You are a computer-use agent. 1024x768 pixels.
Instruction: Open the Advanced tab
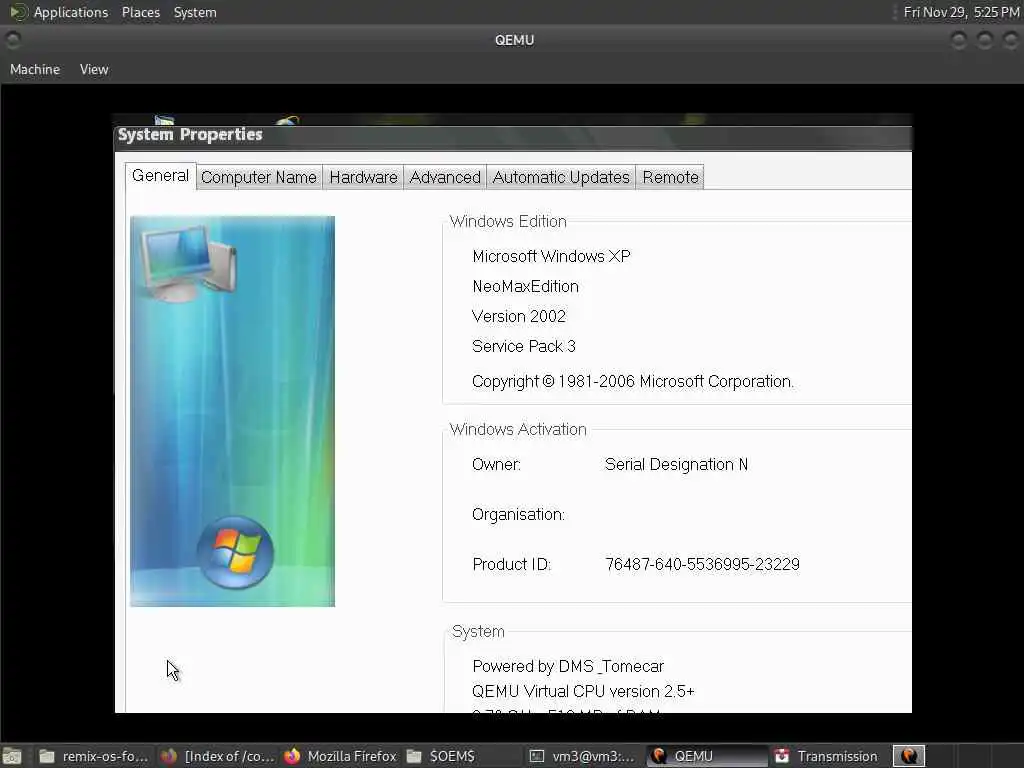tap(445, 178)
